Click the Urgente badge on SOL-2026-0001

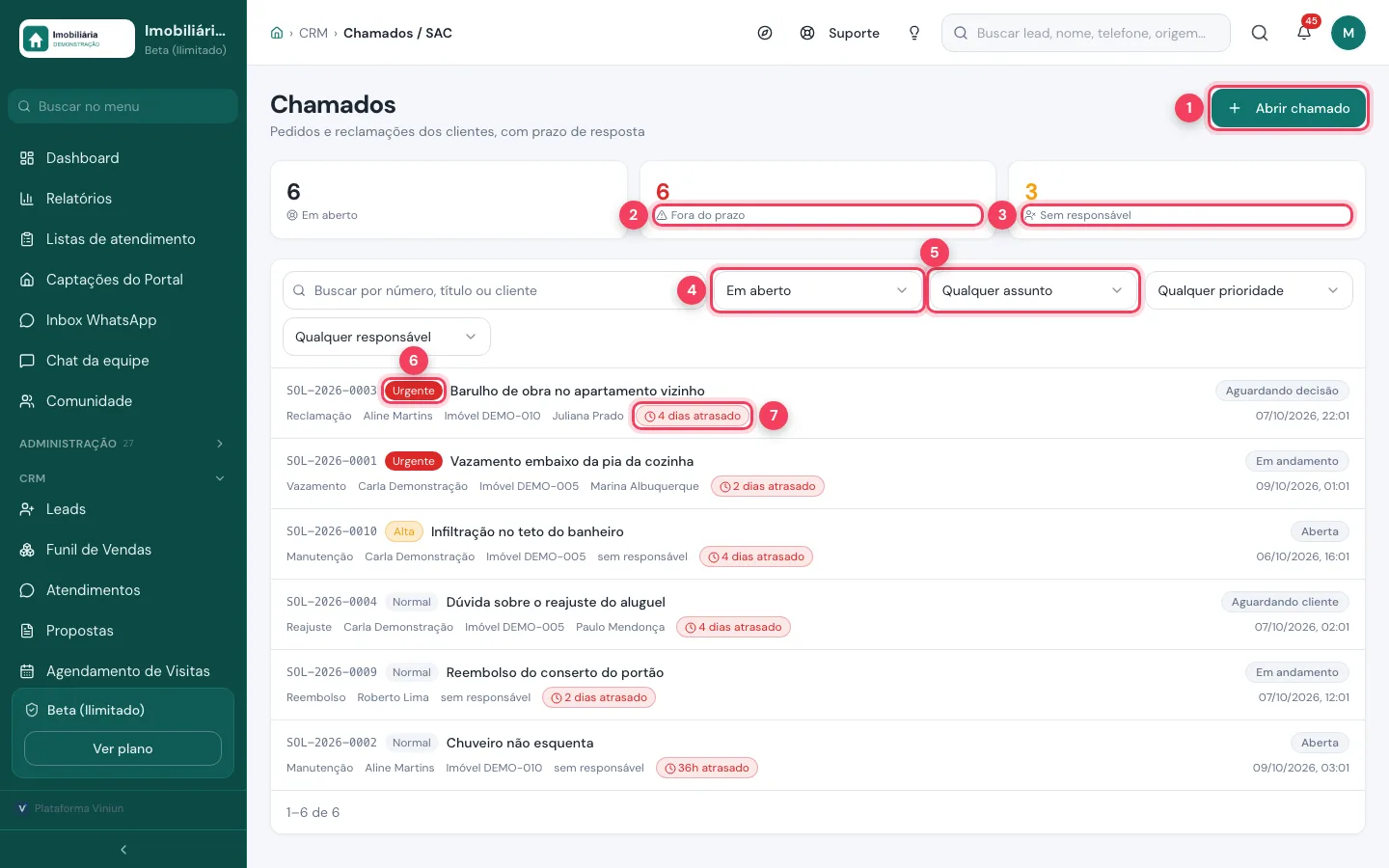coord(414,461)
